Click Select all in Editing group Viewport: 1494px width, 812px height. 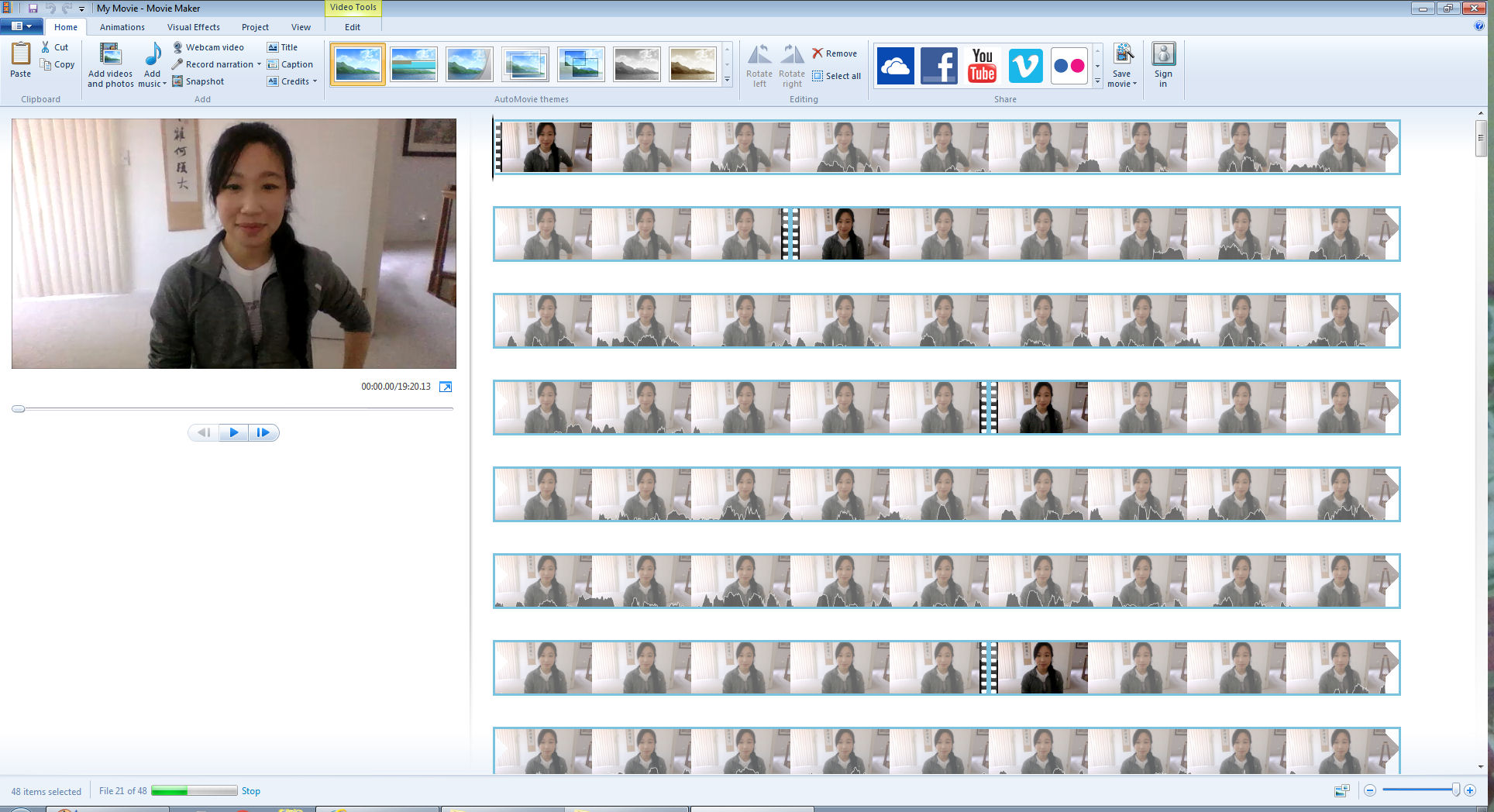(x=836, y=76)
